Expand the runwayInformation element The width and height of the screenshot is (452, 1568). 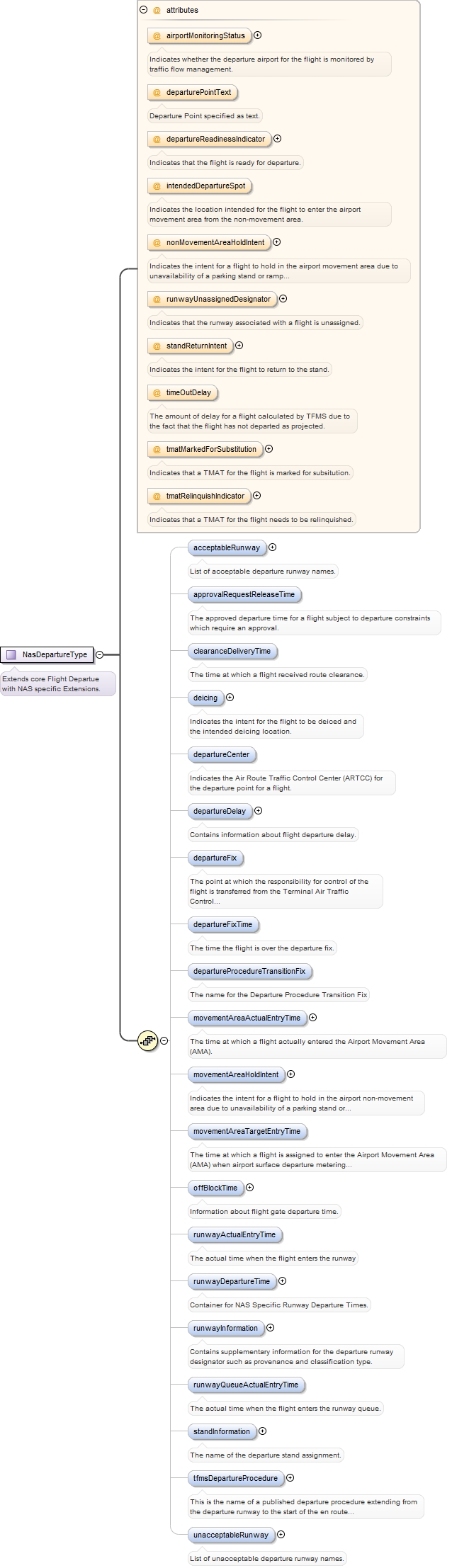(x=270, y=1328)
